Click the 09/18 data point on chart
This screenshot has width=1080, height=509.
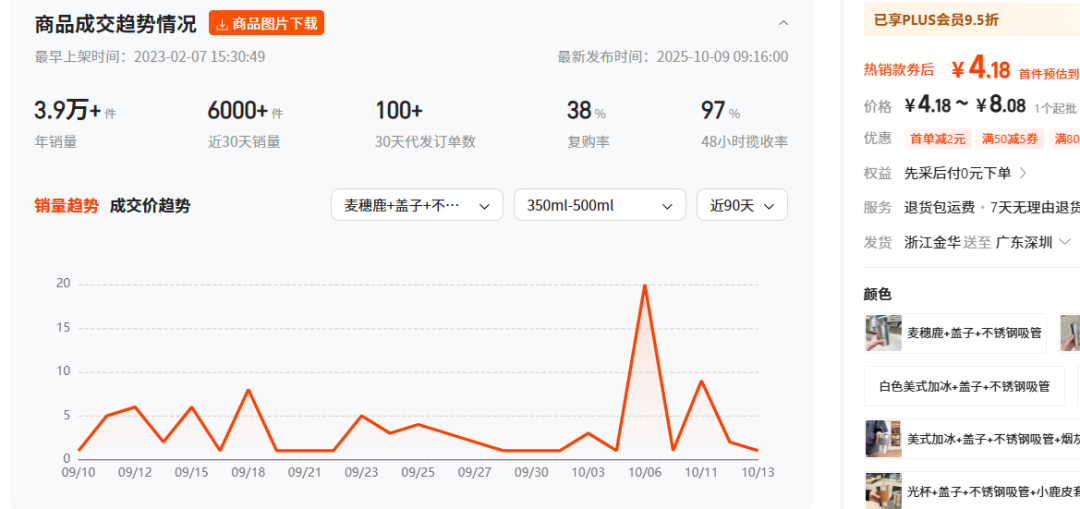pyautogui.click(x=248, y=390)
